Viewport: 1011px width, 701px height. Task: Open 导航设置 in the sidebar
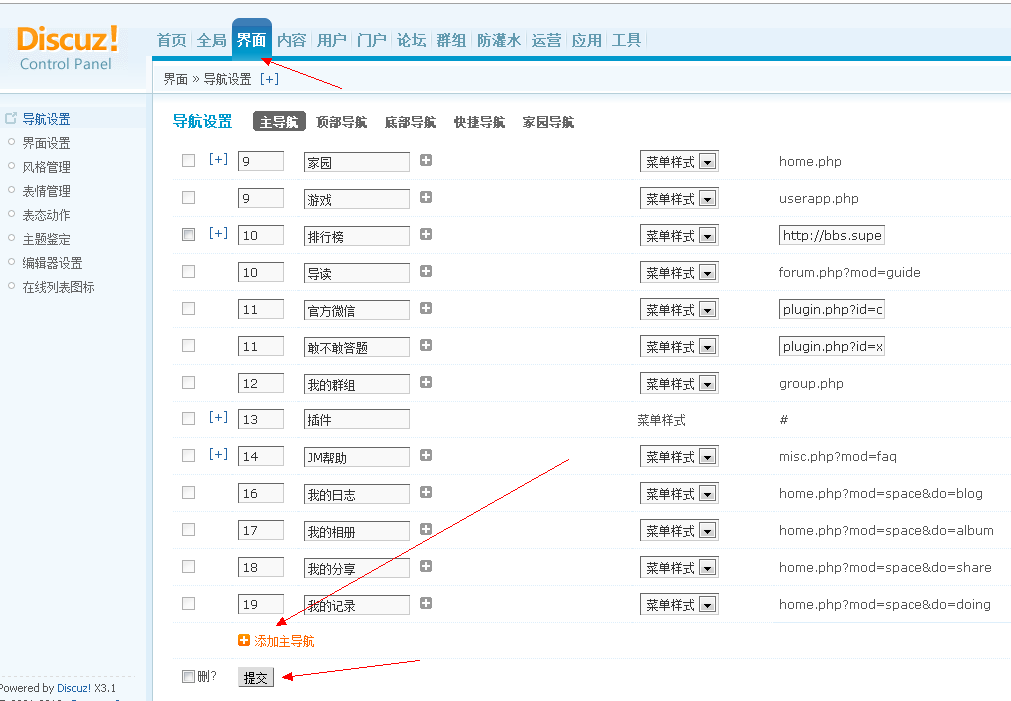tap(46, 119)
